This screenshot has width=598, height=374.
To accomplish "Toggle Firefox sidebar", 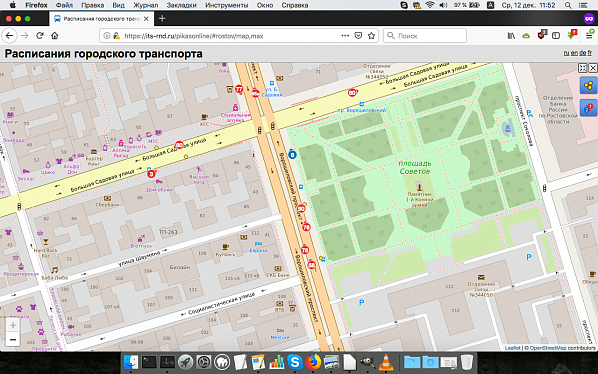I will click(556, 35).
